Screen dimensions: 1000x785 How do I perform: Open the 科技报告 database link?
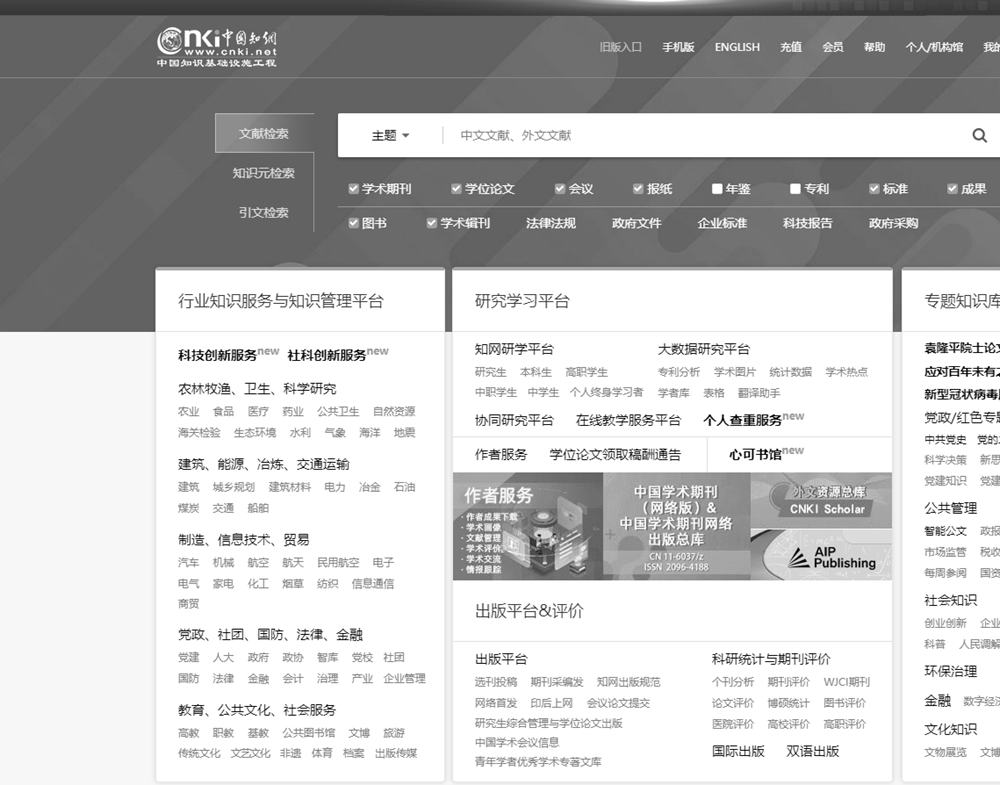click(x=807, y=223)
